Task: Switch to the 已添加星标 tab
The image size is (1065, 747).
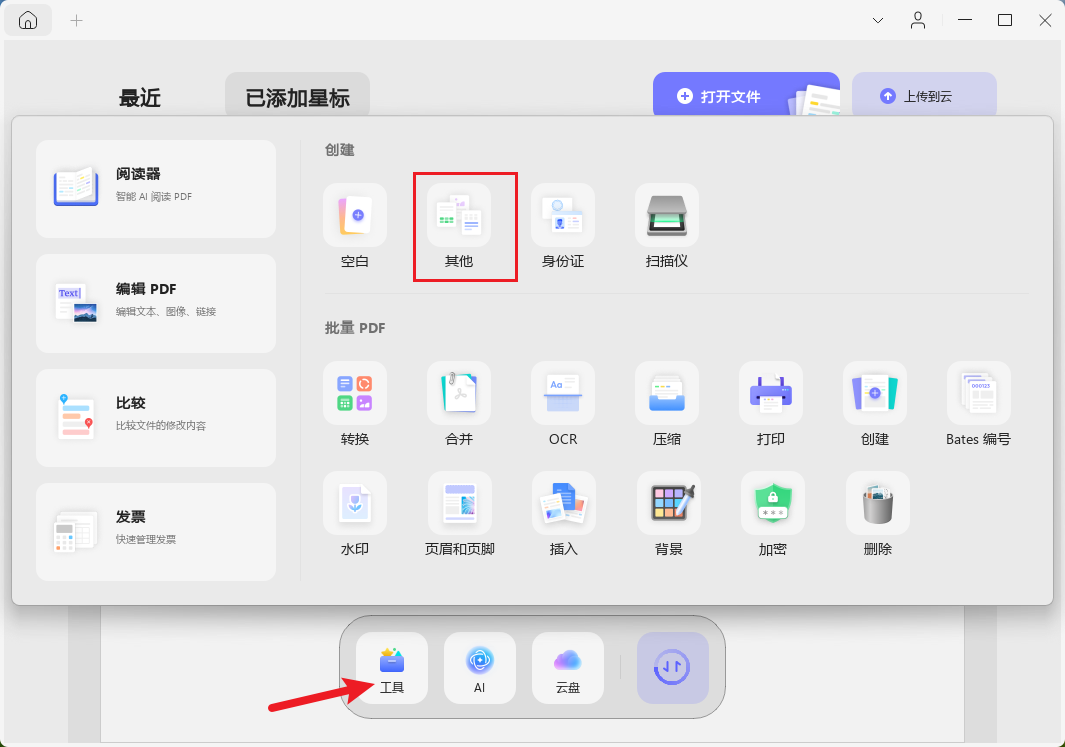Action: click(297, 98)
